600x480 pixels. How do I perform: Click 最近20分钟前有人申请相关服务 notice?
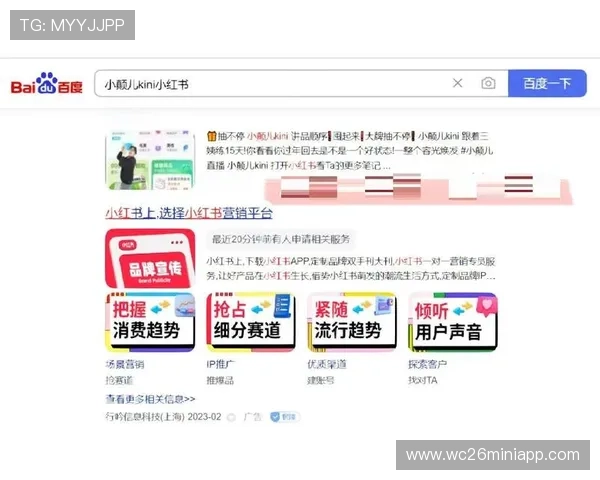click(281, 239)
